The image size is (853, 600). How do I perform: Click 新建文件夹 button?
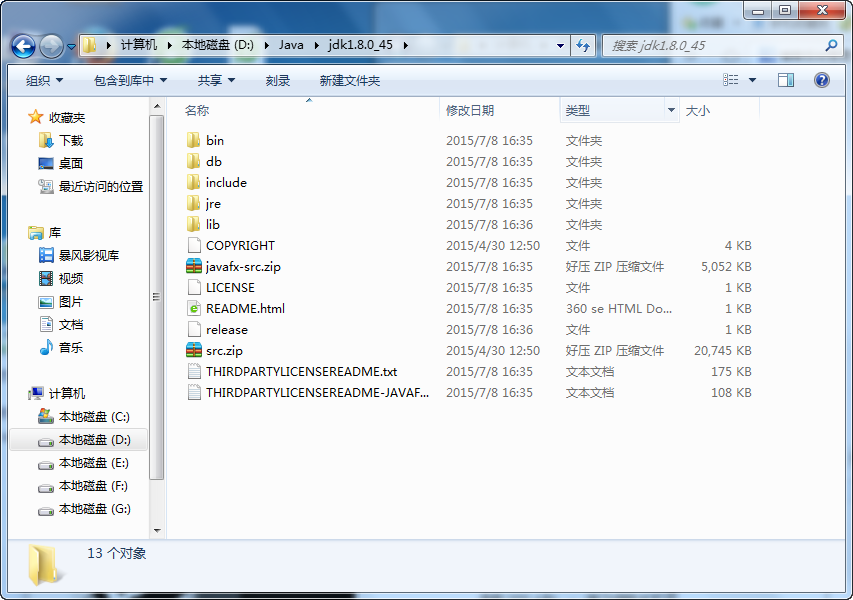[x=349, y=81]
